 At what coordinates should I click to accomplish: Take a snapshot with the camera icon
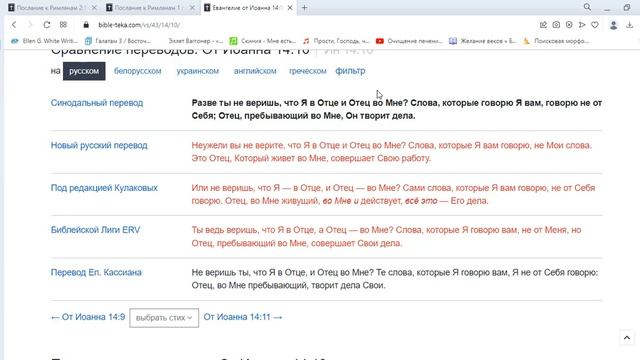(556, 25)
